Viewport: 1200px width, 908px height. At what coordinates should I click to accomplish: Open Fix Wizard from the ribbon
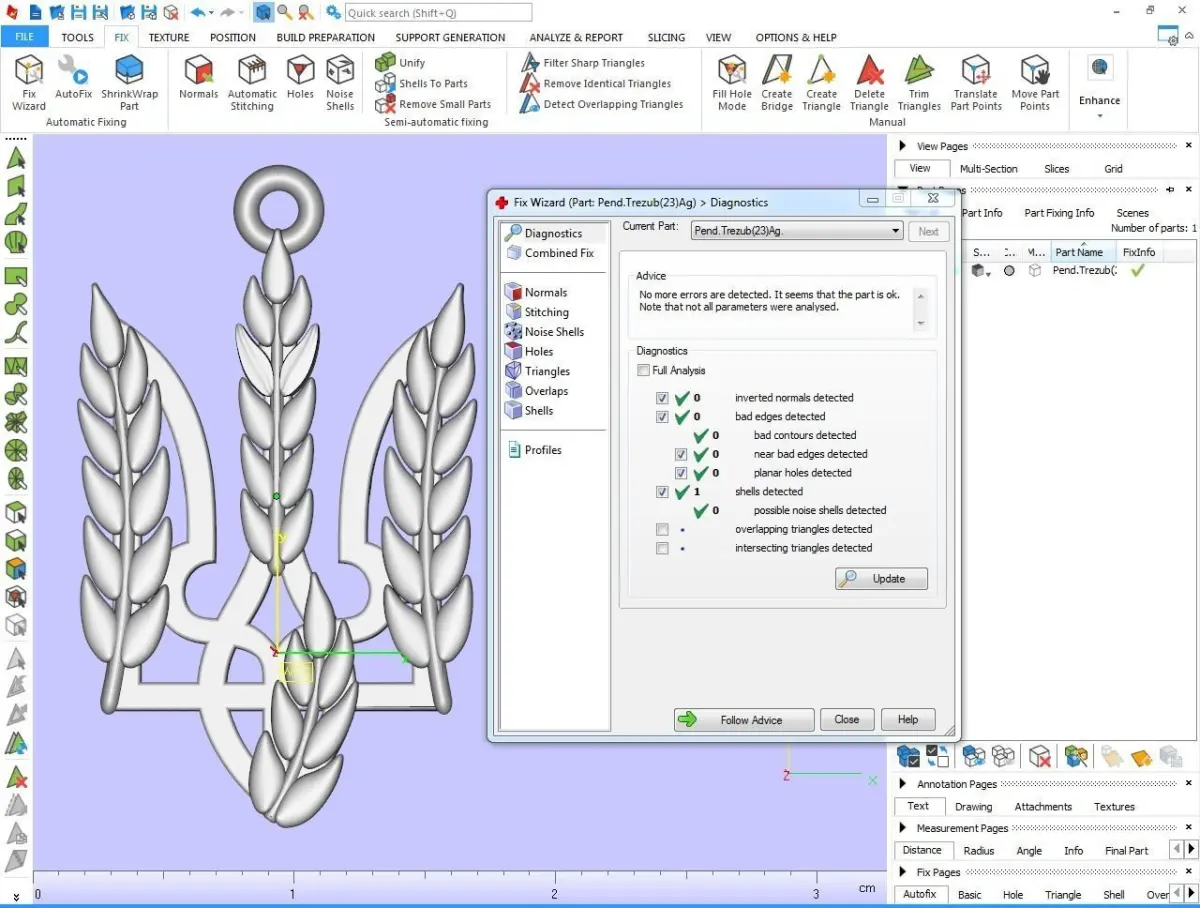[x=29, y=83]
